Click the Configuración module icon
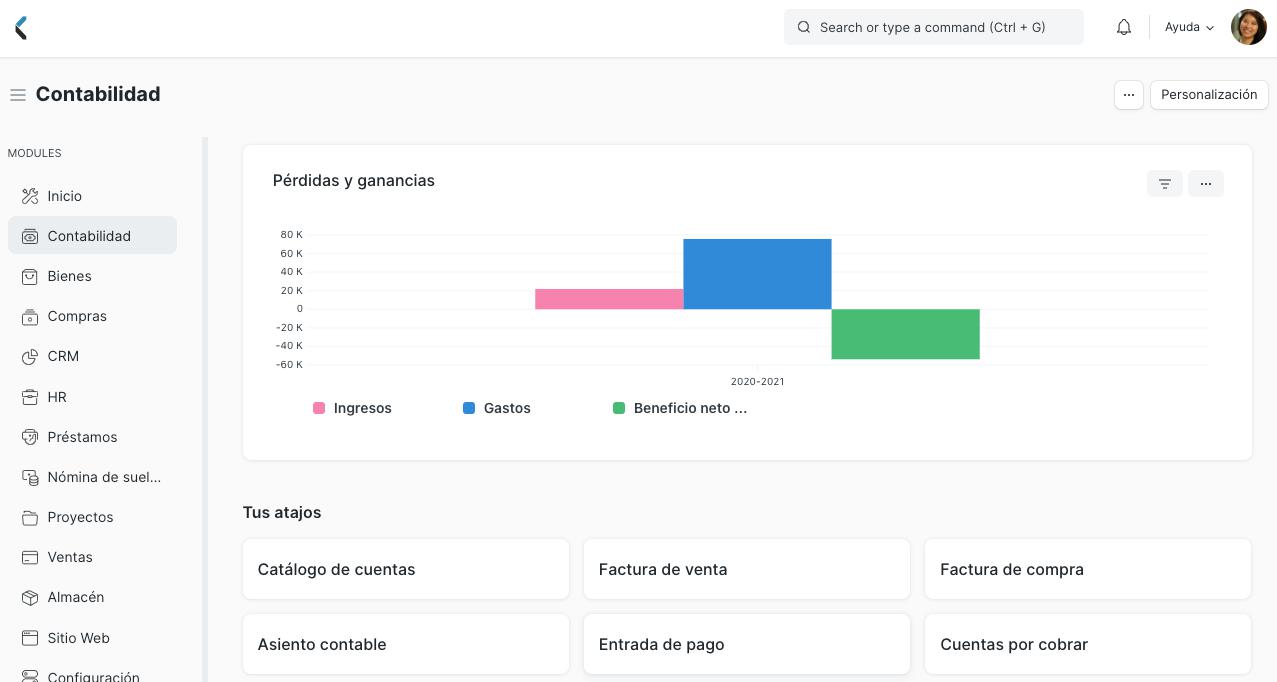1277x682 pixels. [x=30, y=677]
